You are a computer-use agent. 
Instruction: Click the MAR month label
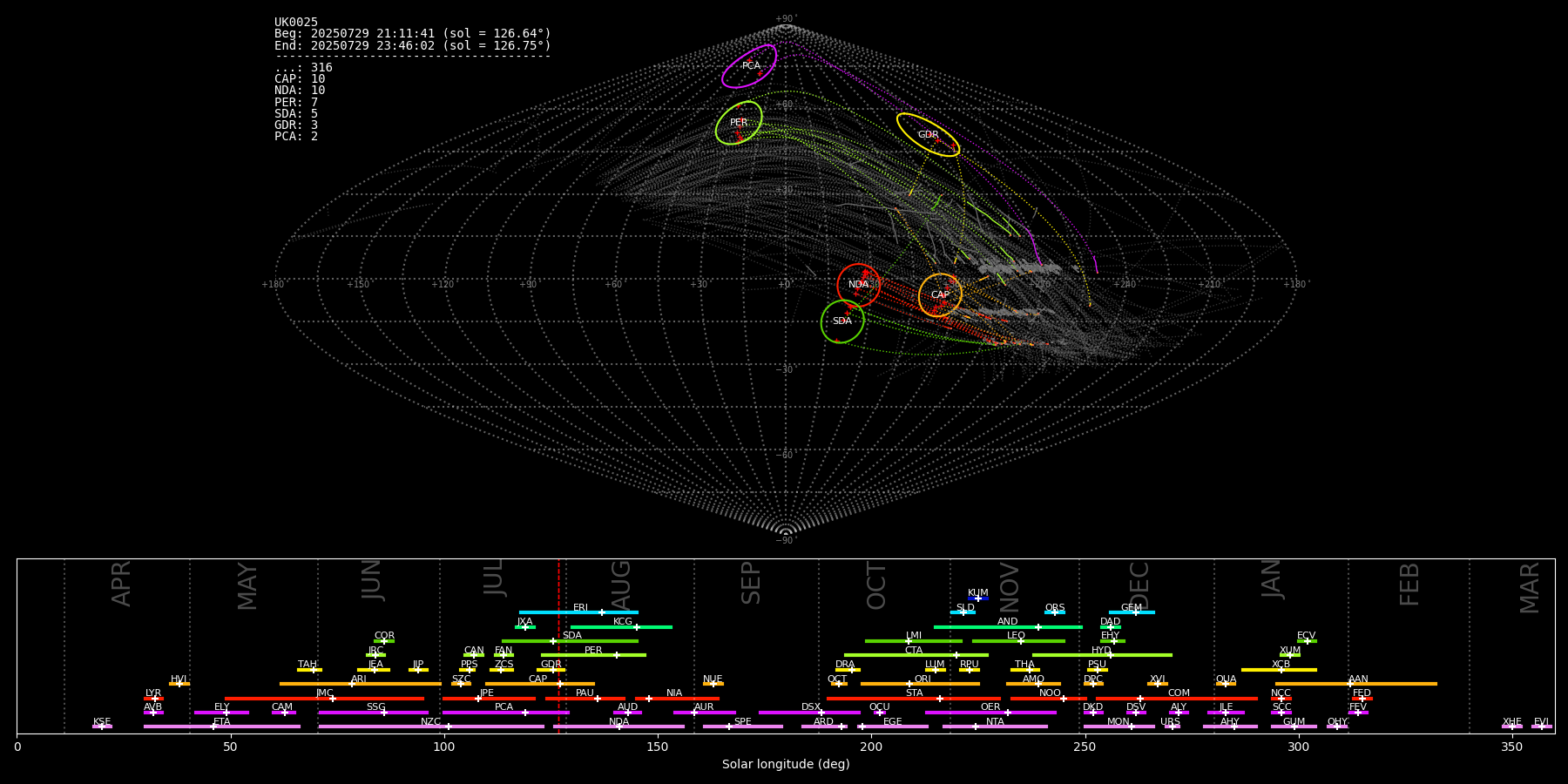(1530, 588)
